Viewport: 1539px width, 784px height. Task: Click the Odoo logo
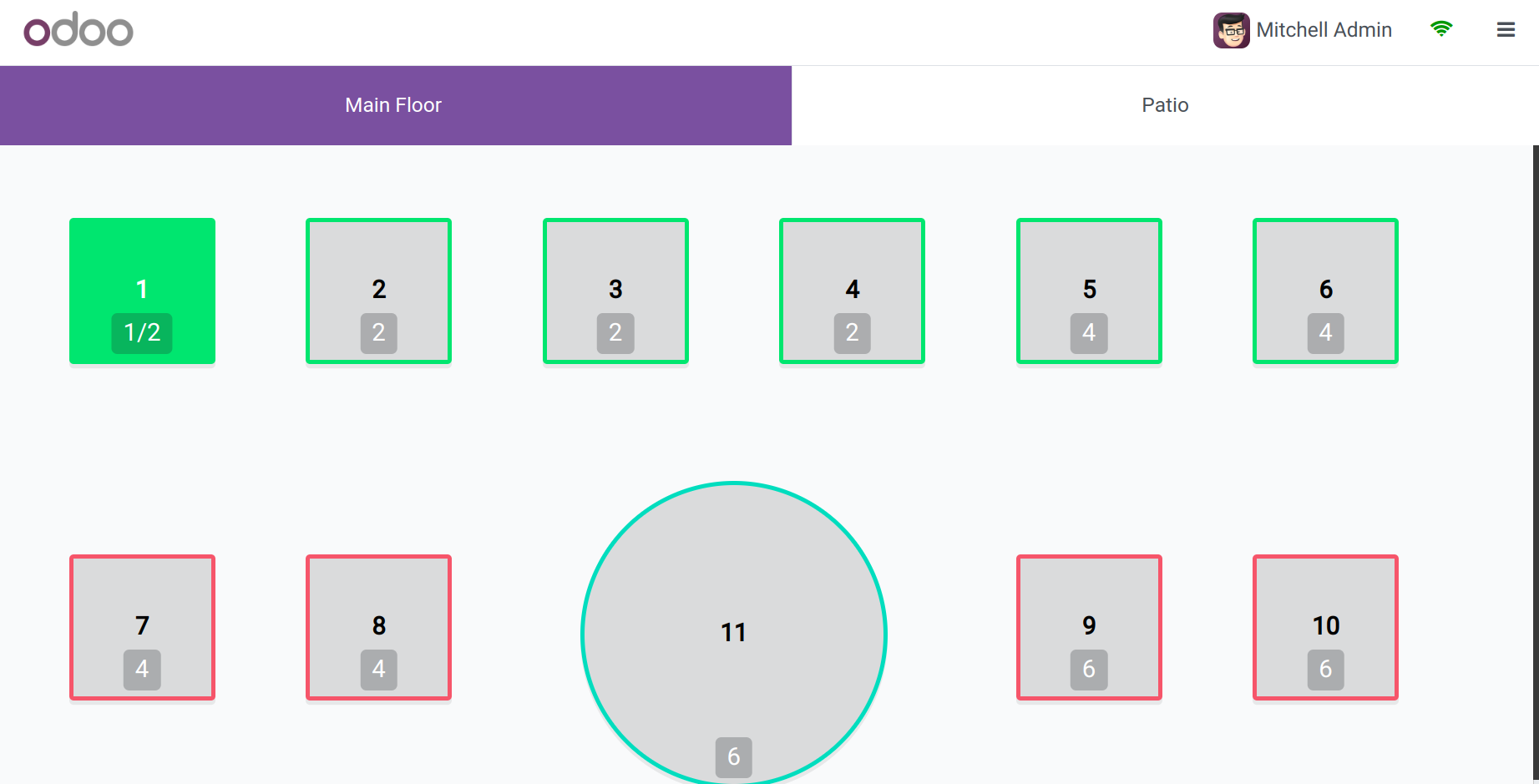click(x=78, y=29)
